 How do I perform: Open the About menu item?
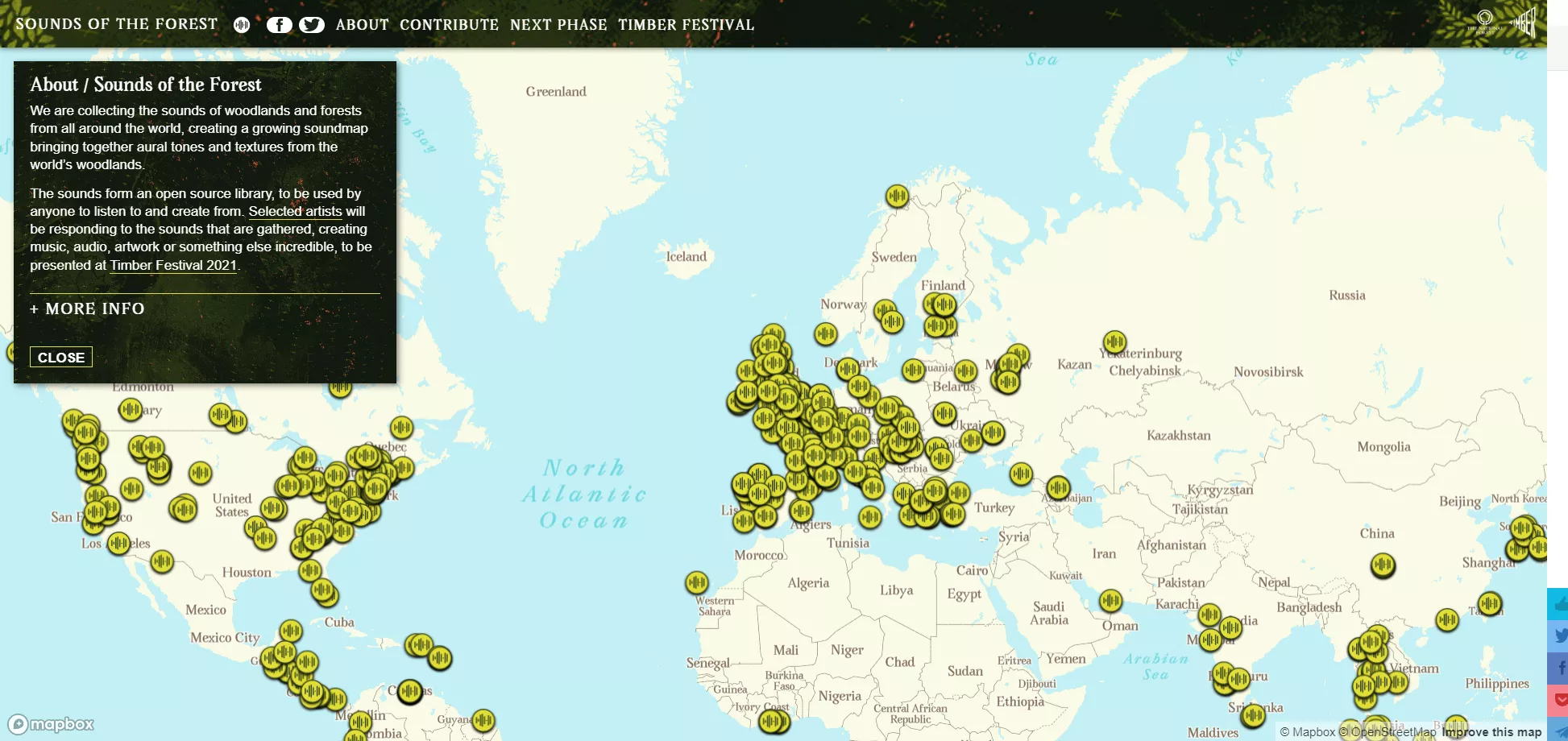363,25
